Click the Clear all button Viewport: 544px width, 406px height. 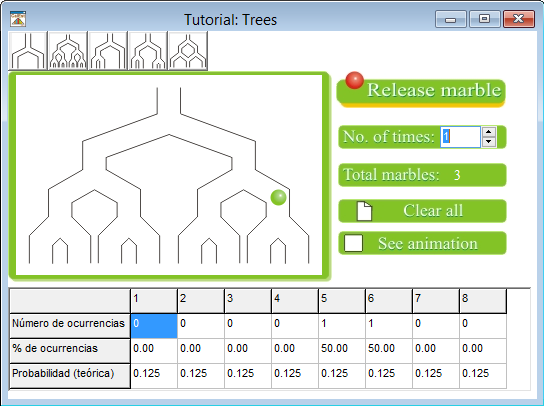(x=422, y=211)
